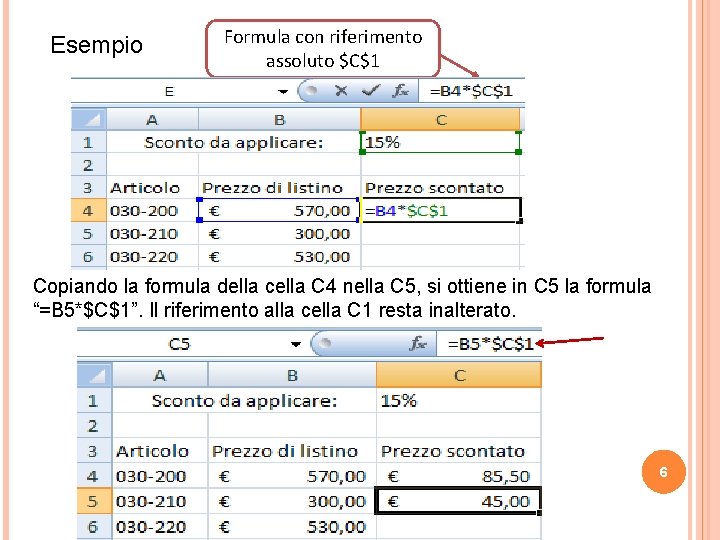Select highlighted row header 4 in the editing sheet
The width and height of the screenshot is (720, 540).
[89, 211]
